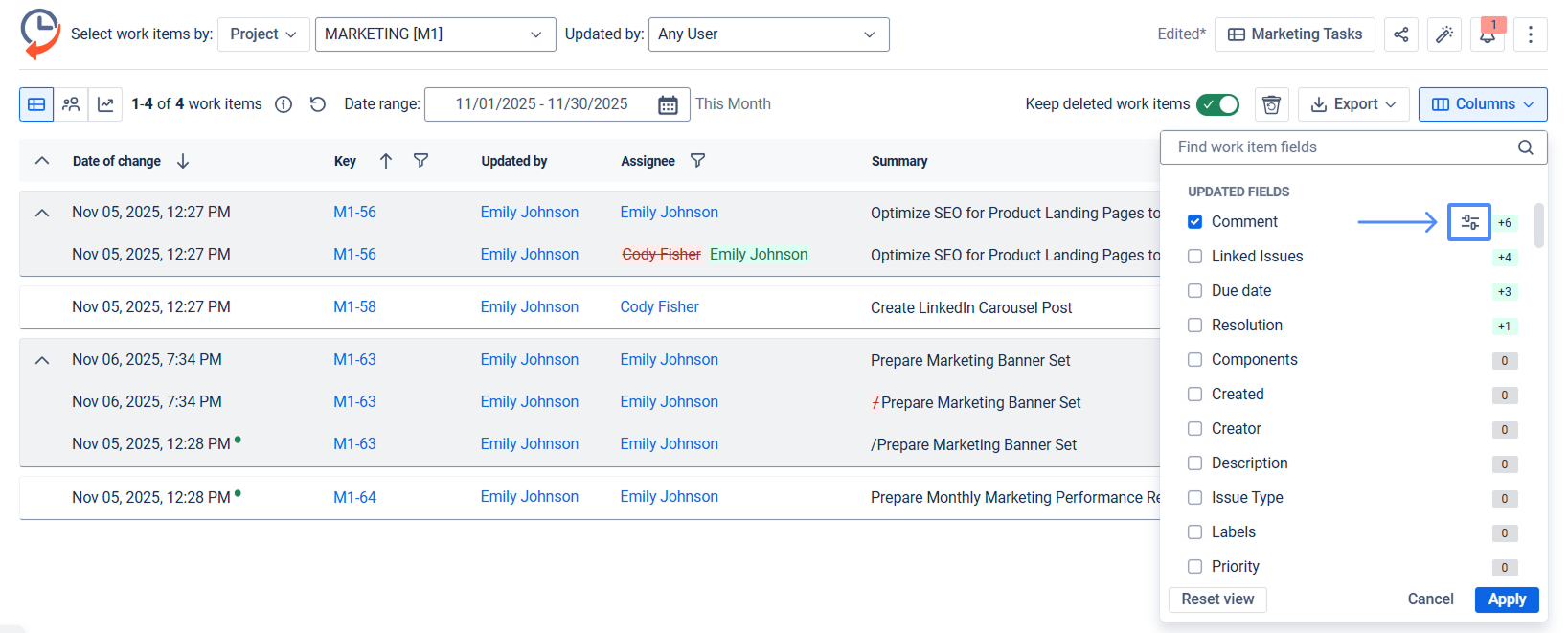This screenshot has height=633, width=1568.
Task: Click the Find work item fields search box
Action: point(1341,147)
